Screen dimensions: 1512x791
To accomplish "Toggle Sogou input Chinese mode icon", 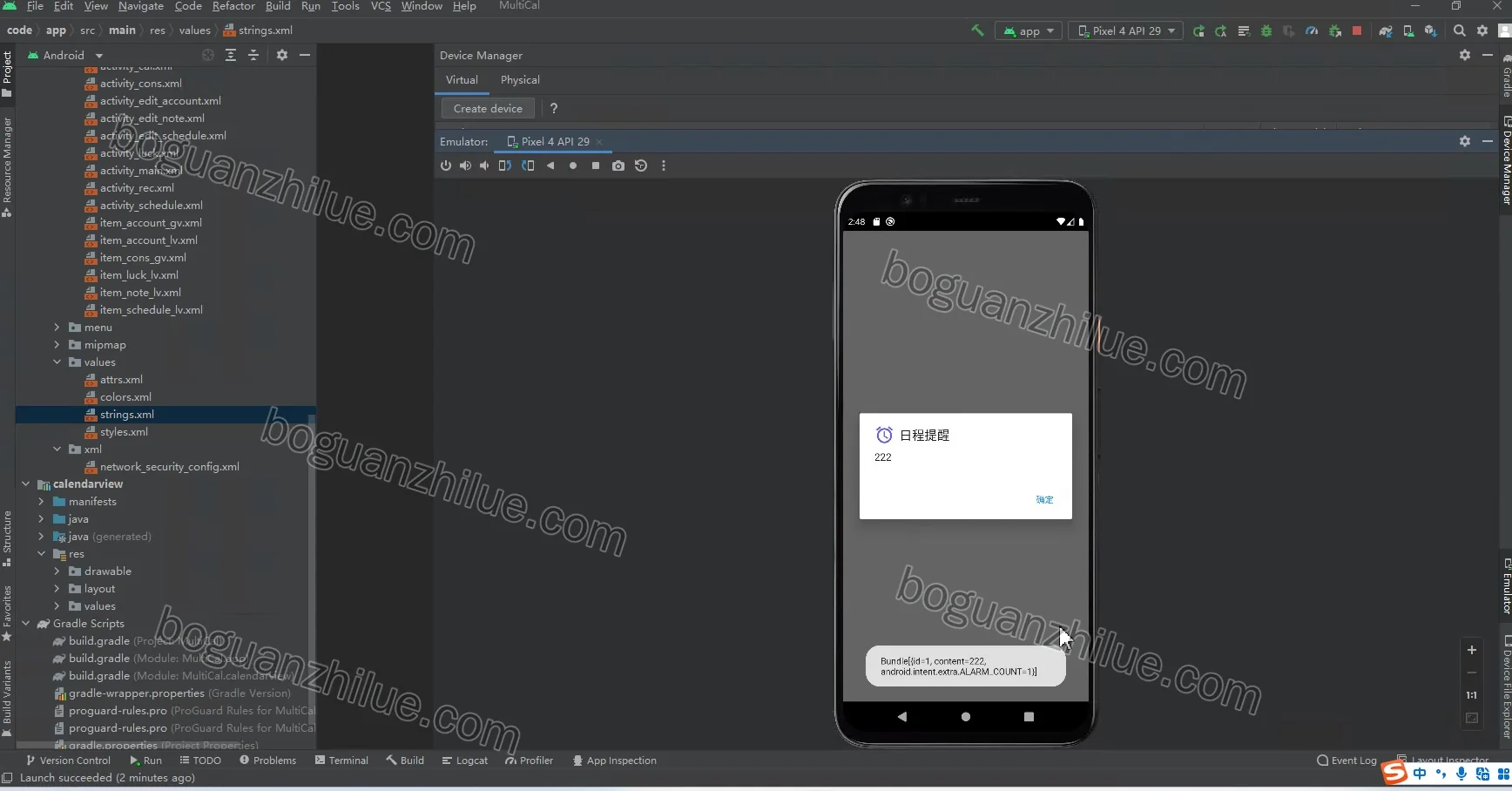I will tap(1420, 774).
